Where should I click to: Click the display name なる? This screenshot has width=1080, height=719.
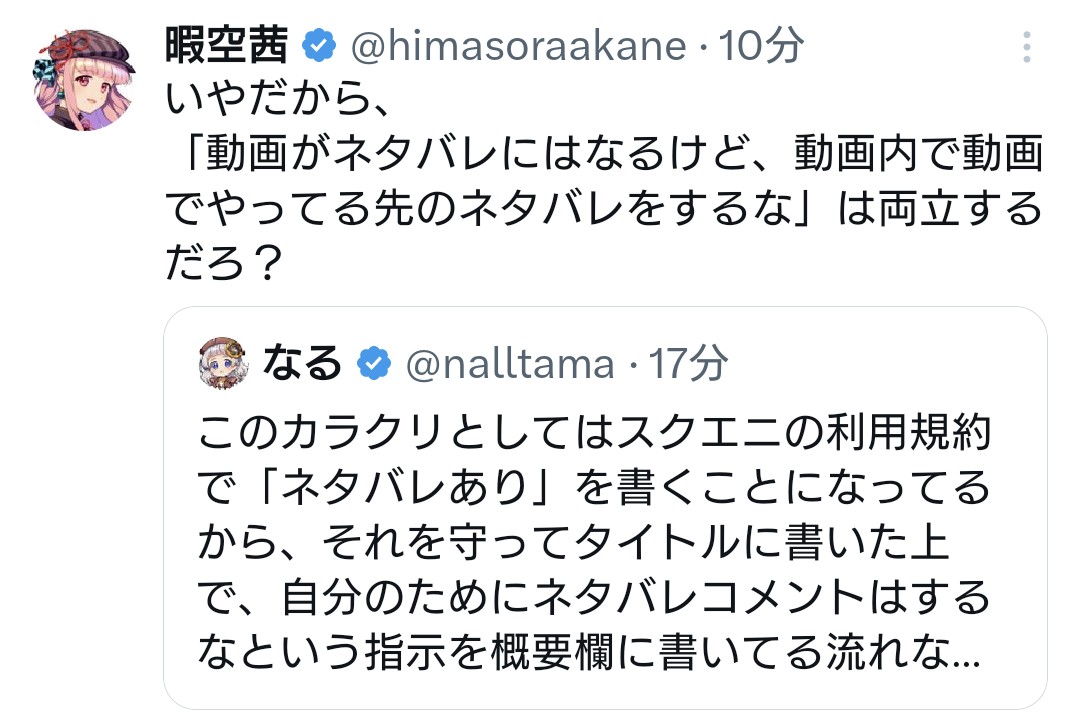click(303, 364)
